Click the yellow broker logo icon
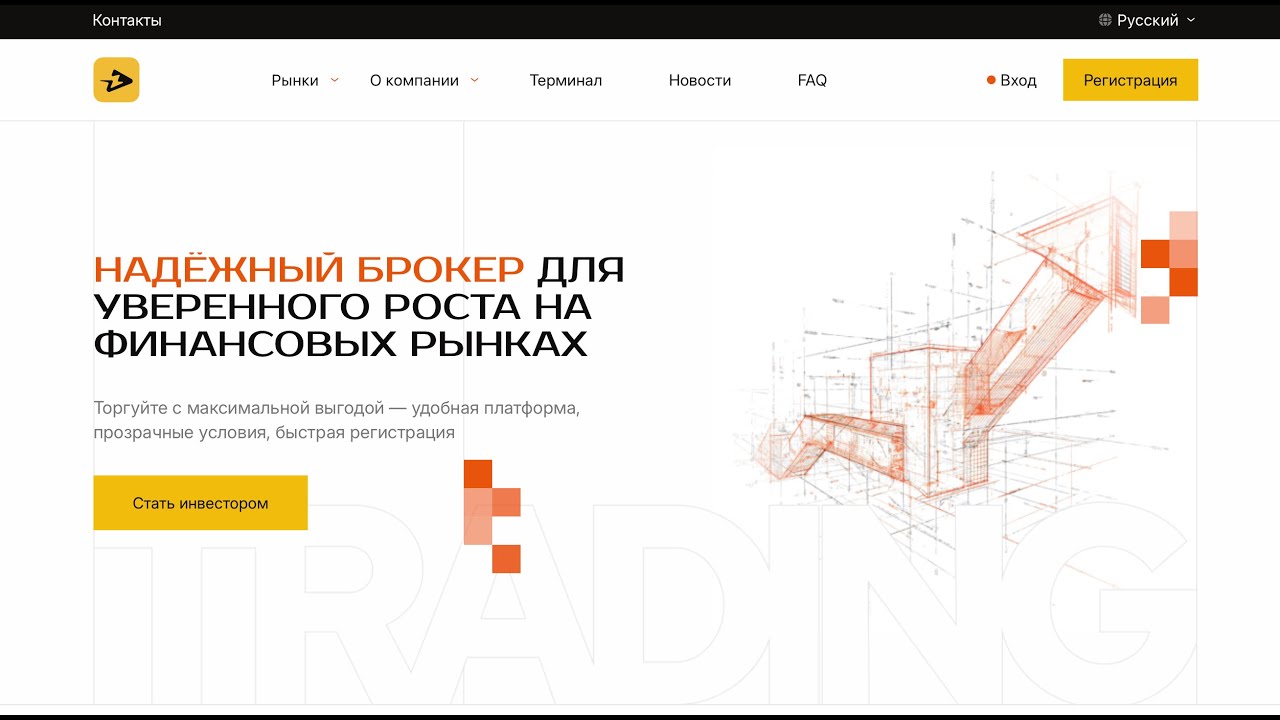The image size is (1280, 720). (116, 80)
